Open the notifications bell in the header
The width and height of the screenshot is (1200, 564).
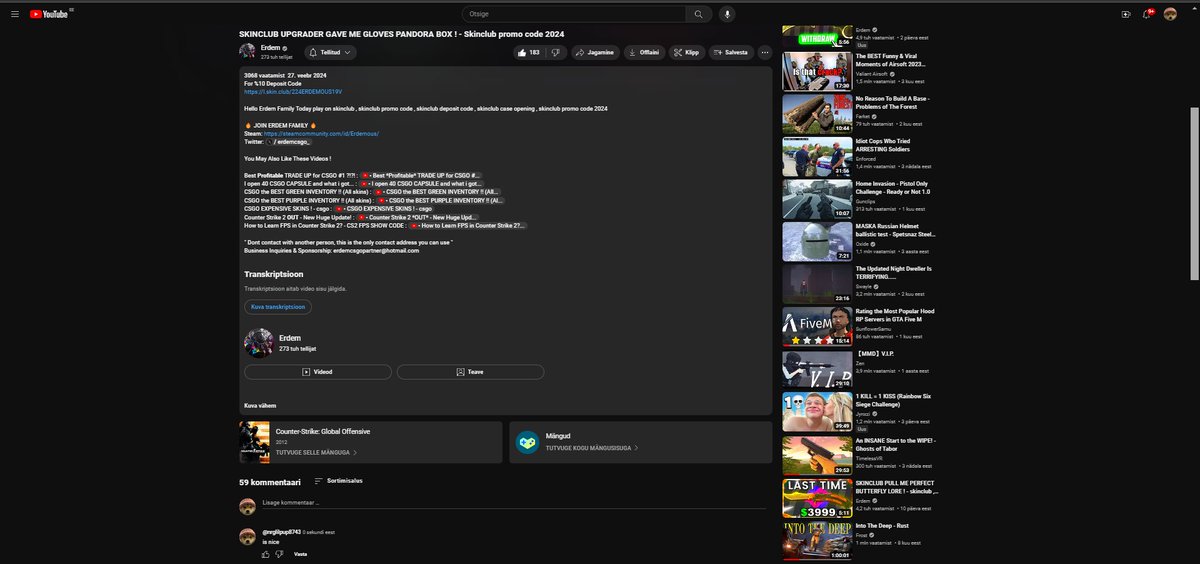[1148, 14]
